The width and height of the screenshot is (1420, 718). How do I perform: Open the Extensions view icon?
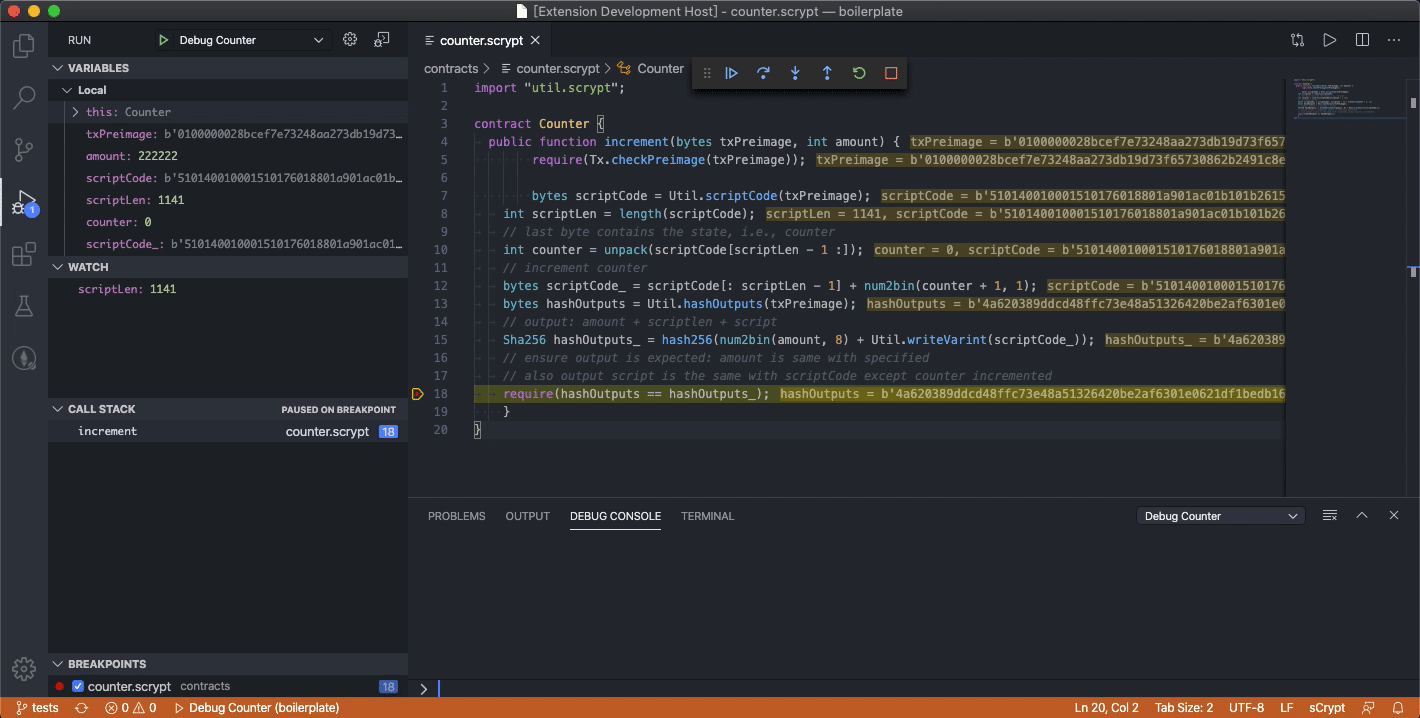[24, 255]
